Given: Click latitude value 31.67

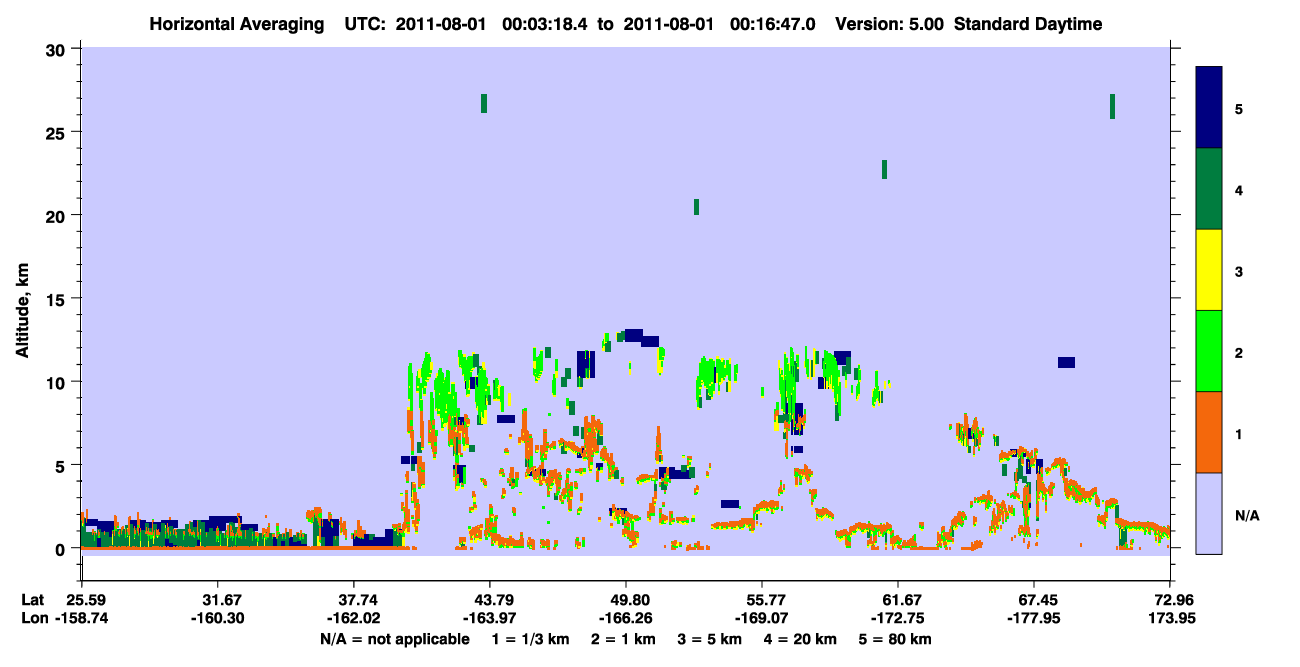Looking at the screenshot, I should tap(217, 600).
